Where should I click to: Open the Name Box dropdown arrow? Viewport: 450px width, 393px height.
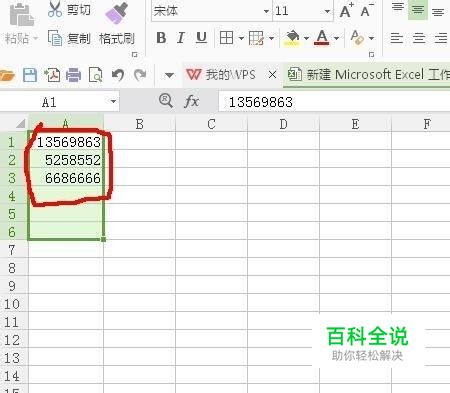point(113,102)
